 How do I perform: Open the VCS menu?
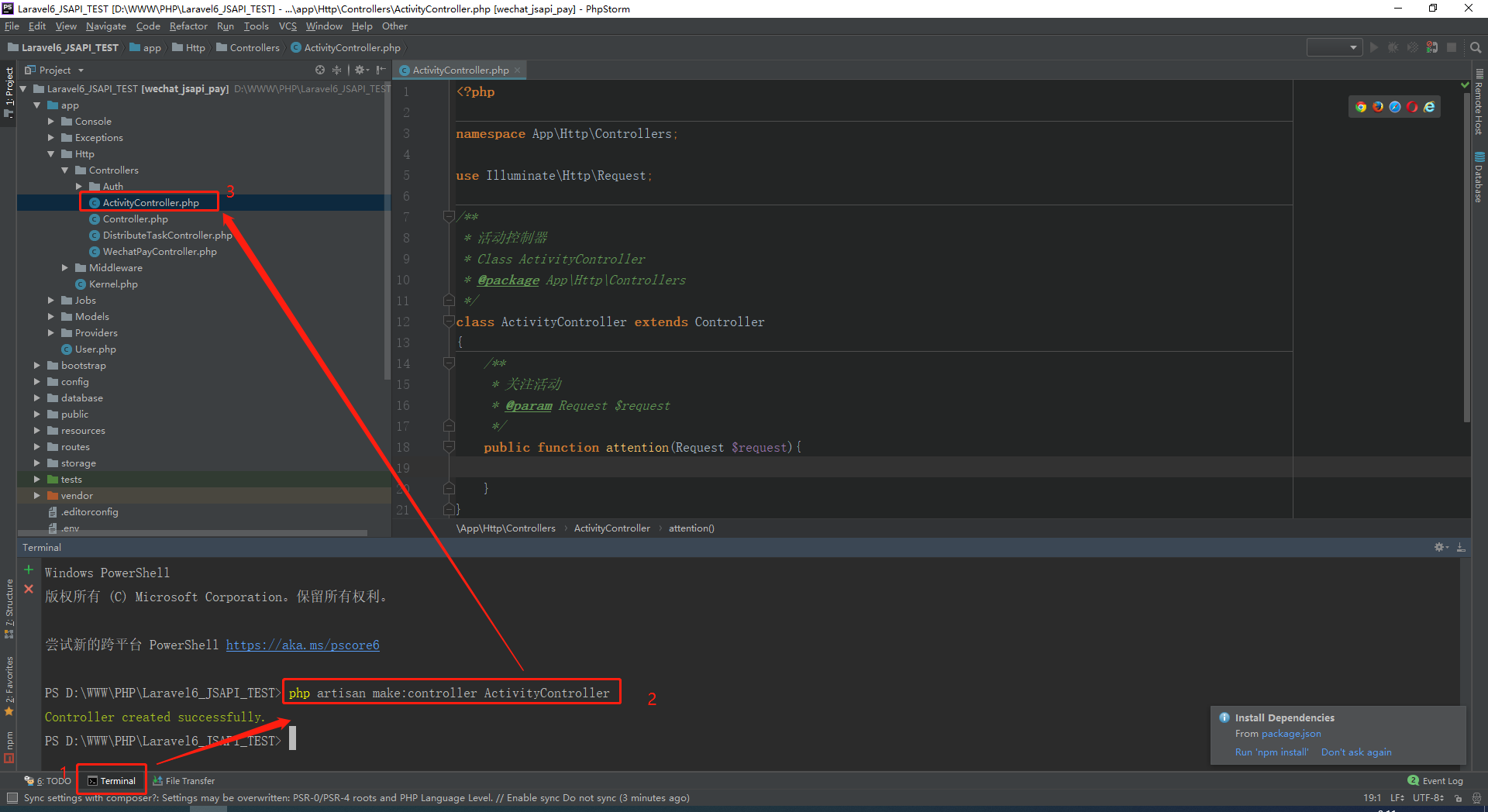288,26
